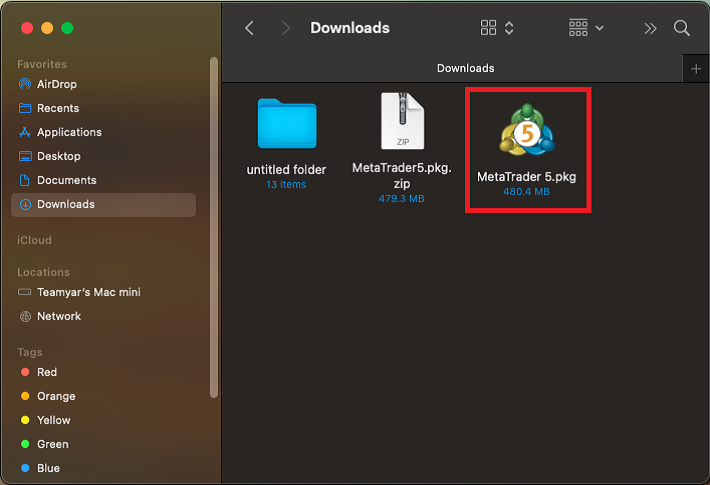Go to Recents in the sidebar

58,108
